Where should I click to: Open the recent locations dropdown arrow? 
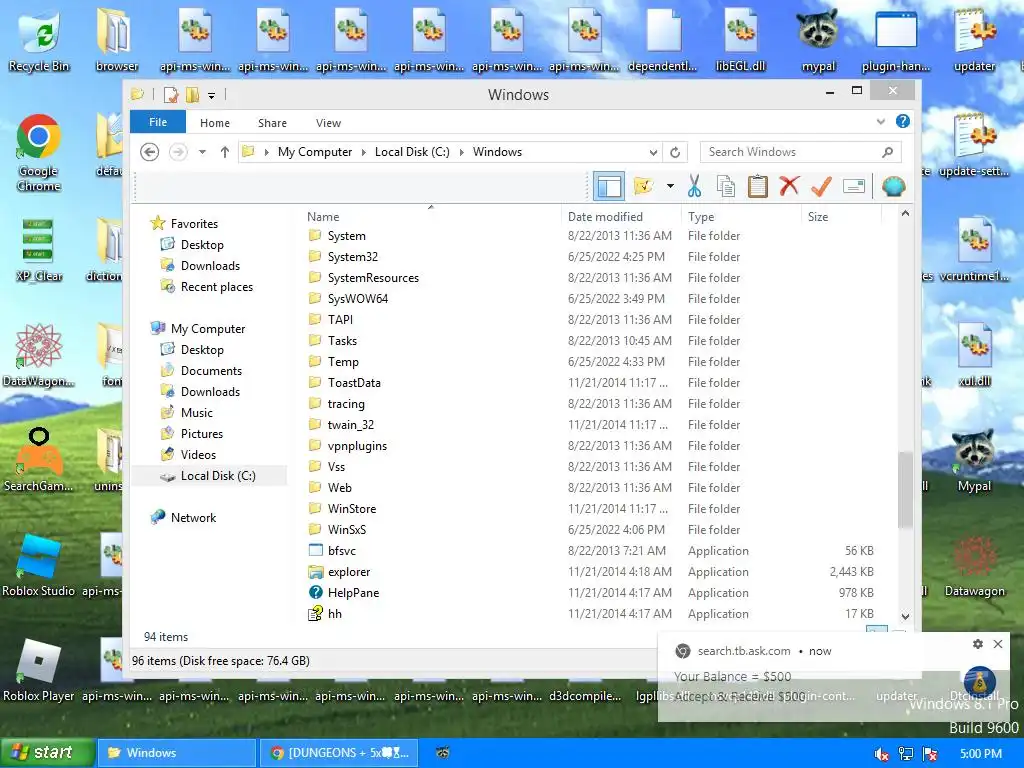[202, 152]
